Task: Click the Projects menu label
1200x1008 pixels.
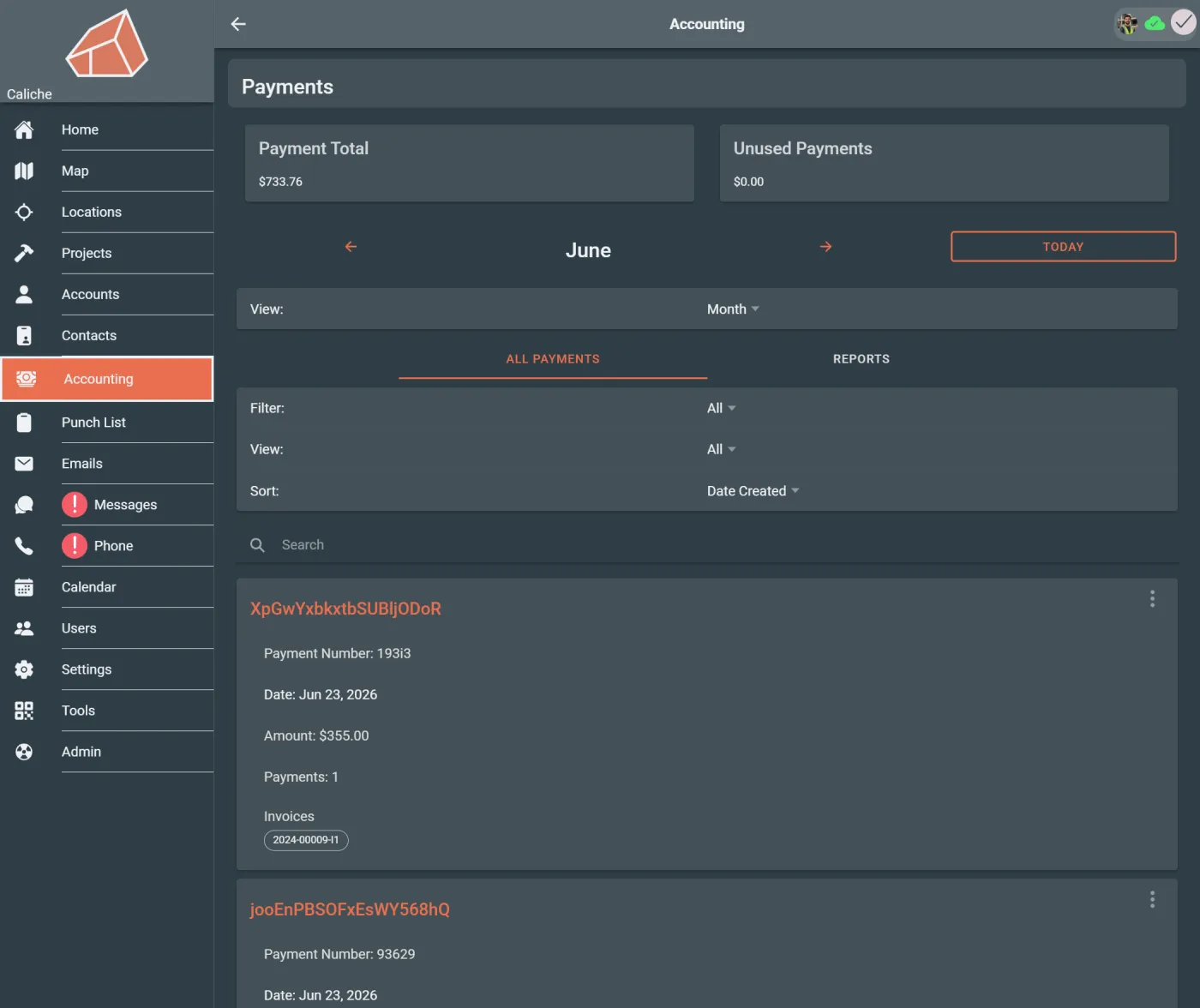Action: click(87, 253)
